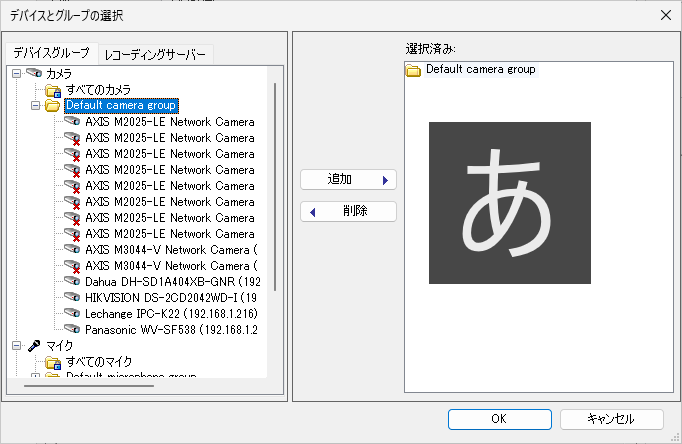Viewport: 682px width, 444px height.
Task: Click the folder icon in the 選択済み list
Action: pos(413,70)
